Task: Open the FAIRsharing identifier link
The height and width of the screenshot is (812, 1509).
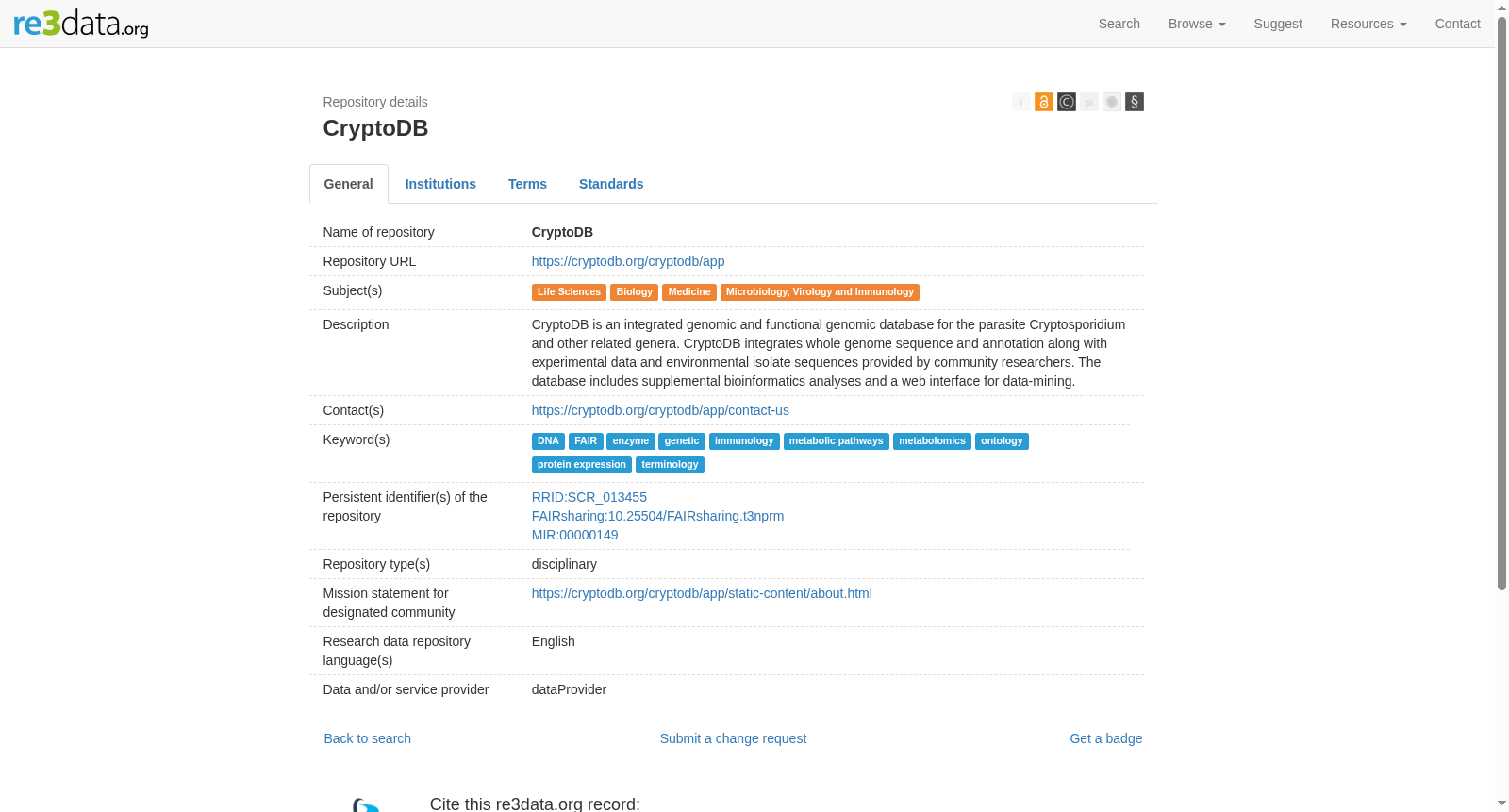Action: 658,516
